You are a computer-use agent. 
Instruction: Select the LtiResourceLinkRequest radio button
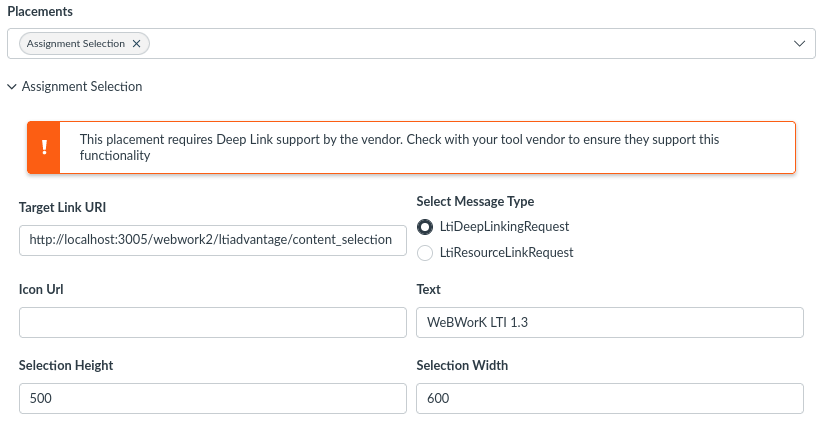click(425, 253)
